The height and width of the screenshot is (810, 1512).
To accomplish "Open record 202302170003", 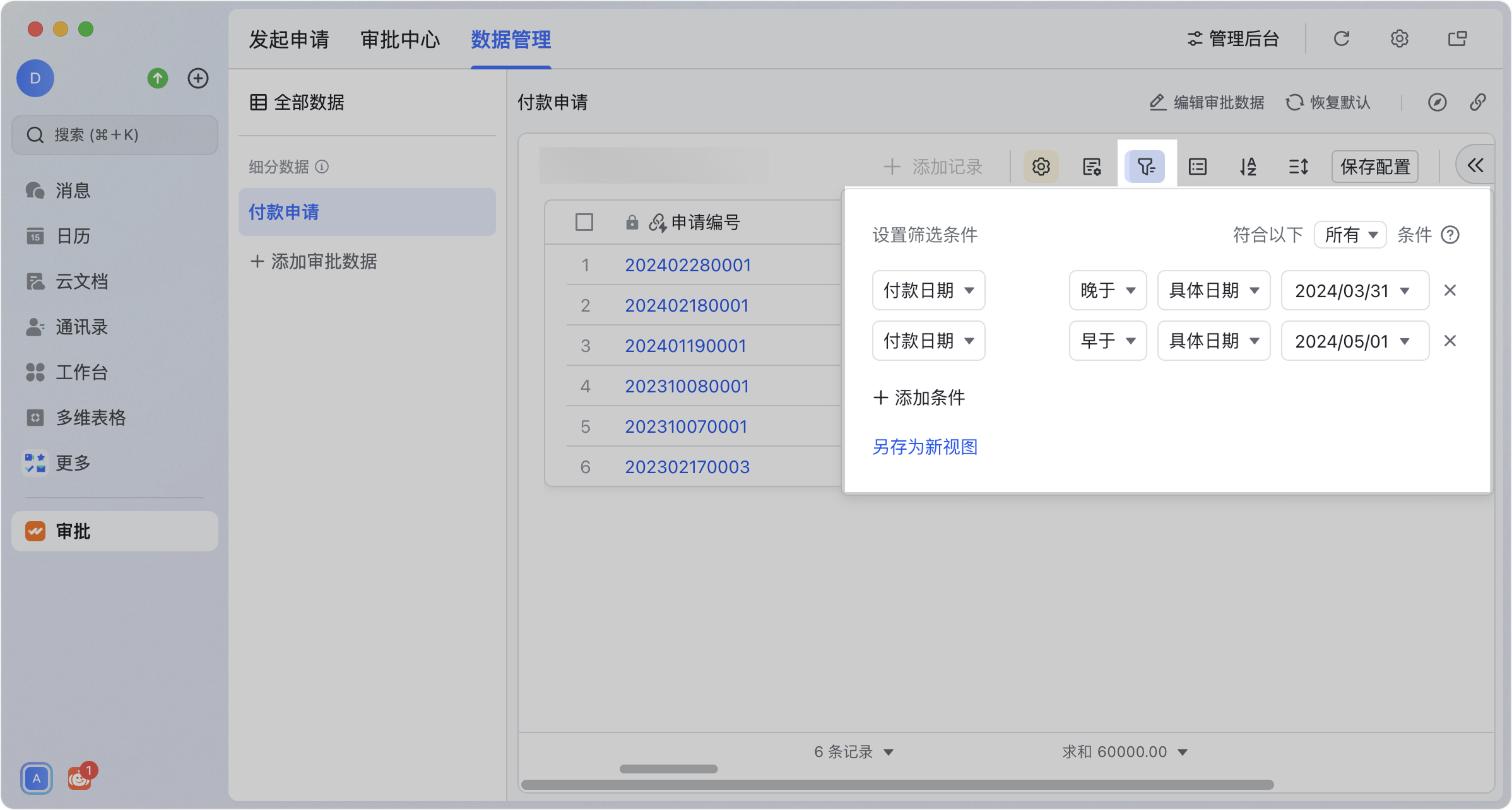I will point(687,467).
